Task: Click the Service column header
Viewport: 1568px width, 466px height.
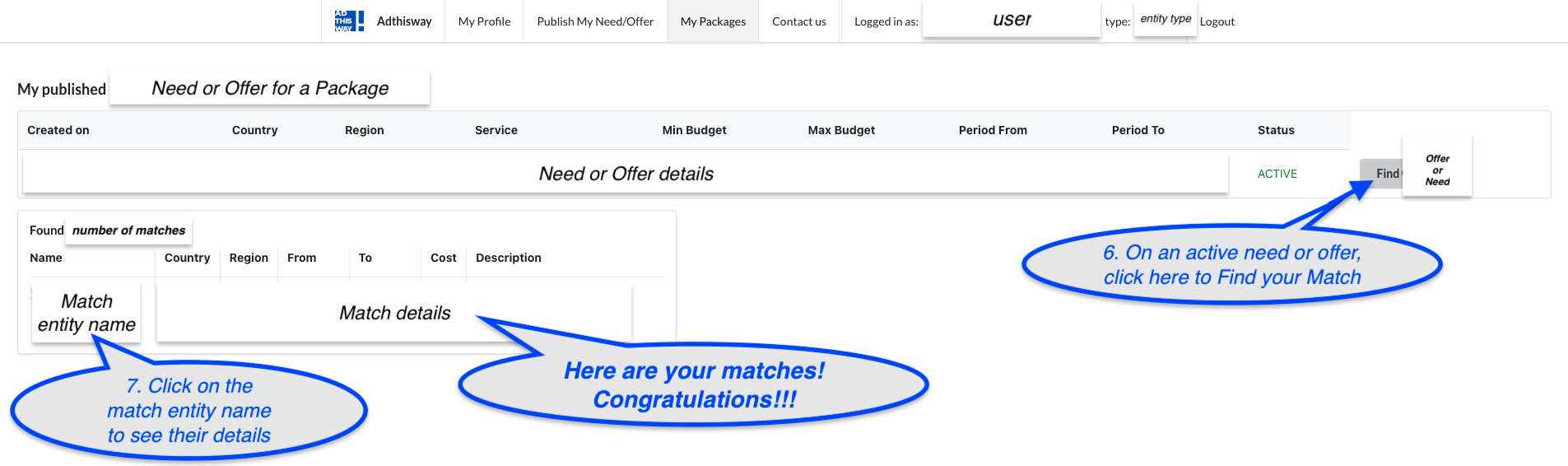Action: point(496,130)
